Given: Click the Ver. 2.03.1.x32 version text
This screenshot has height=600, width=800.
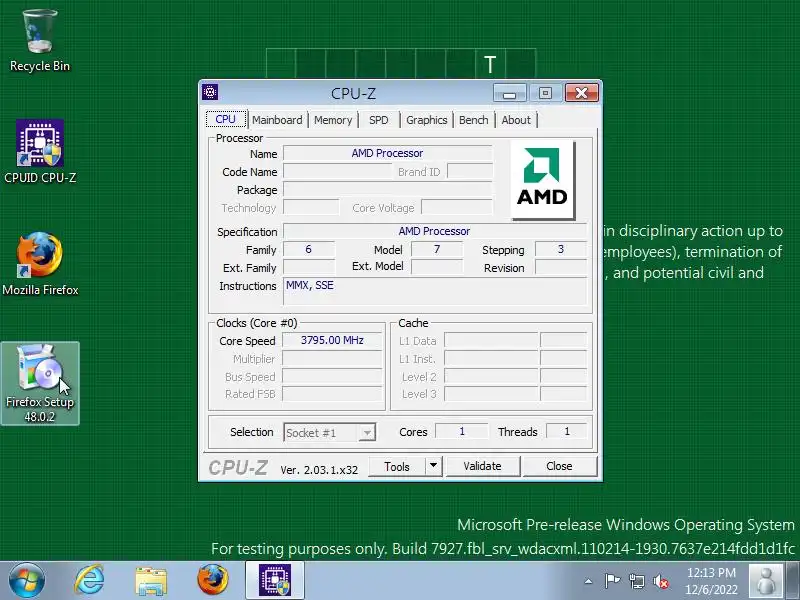Looking at the screenshot, I should [x=319, y=470].
